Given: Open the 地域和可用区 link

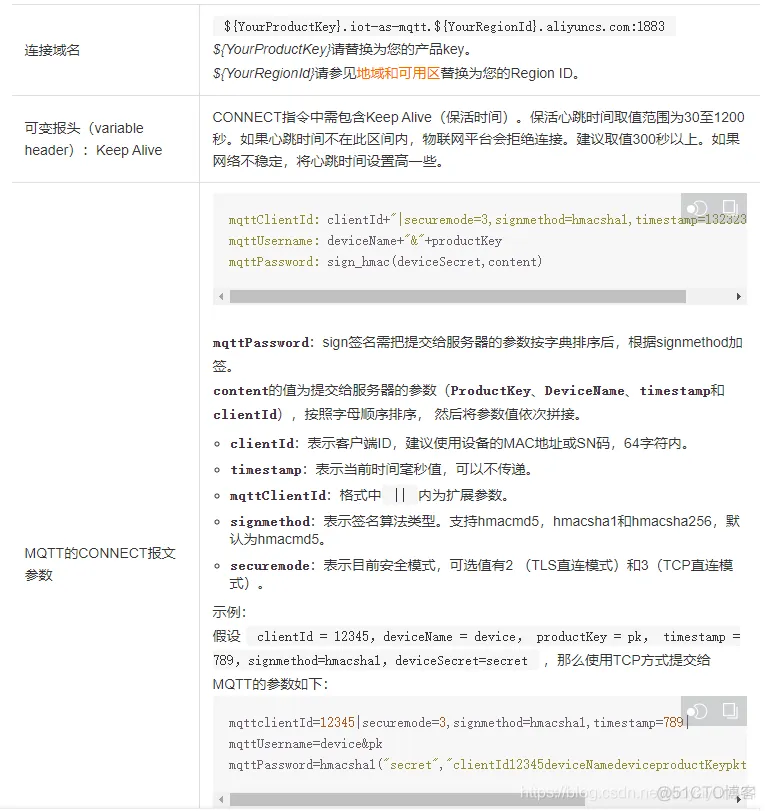Looking at the screenshot, I should tap(398, 73).
